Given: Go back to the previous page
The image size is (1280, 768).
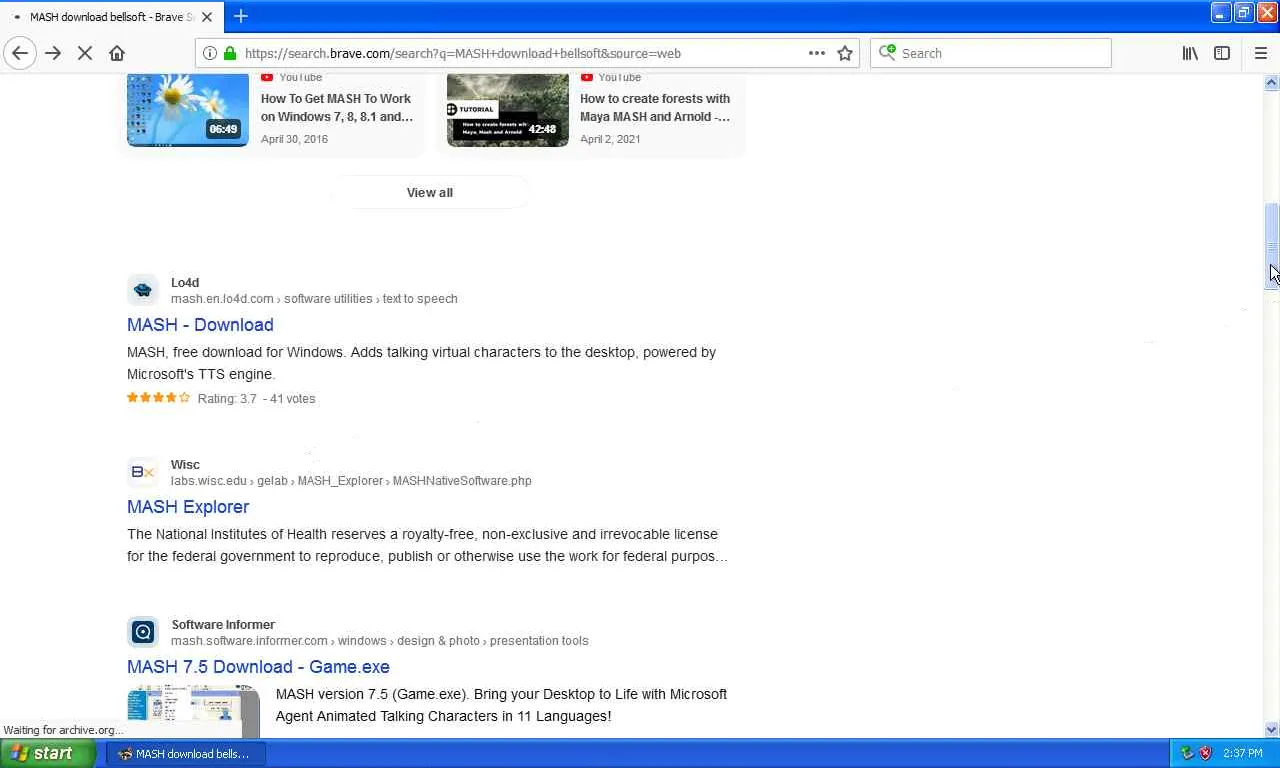Looking at the screenshot, I should 20,53.
